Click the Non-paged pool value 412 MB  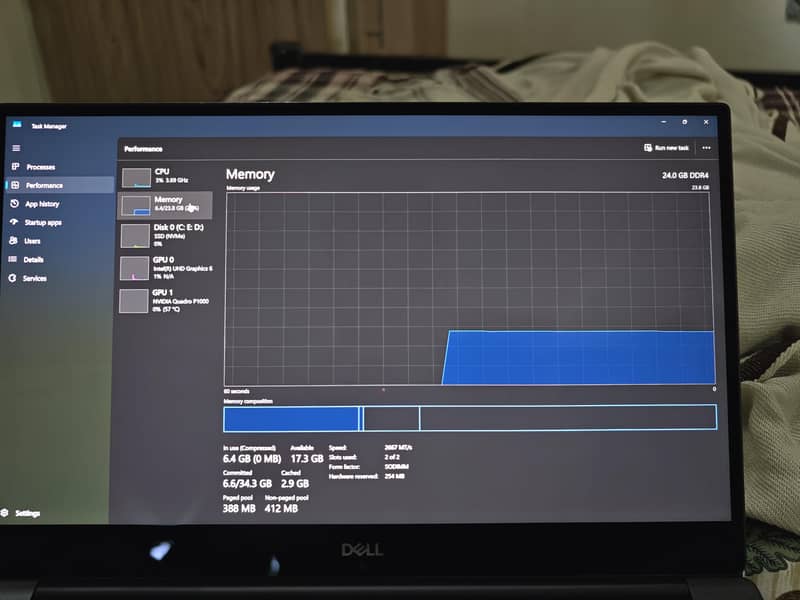click(x=281, y=508)
